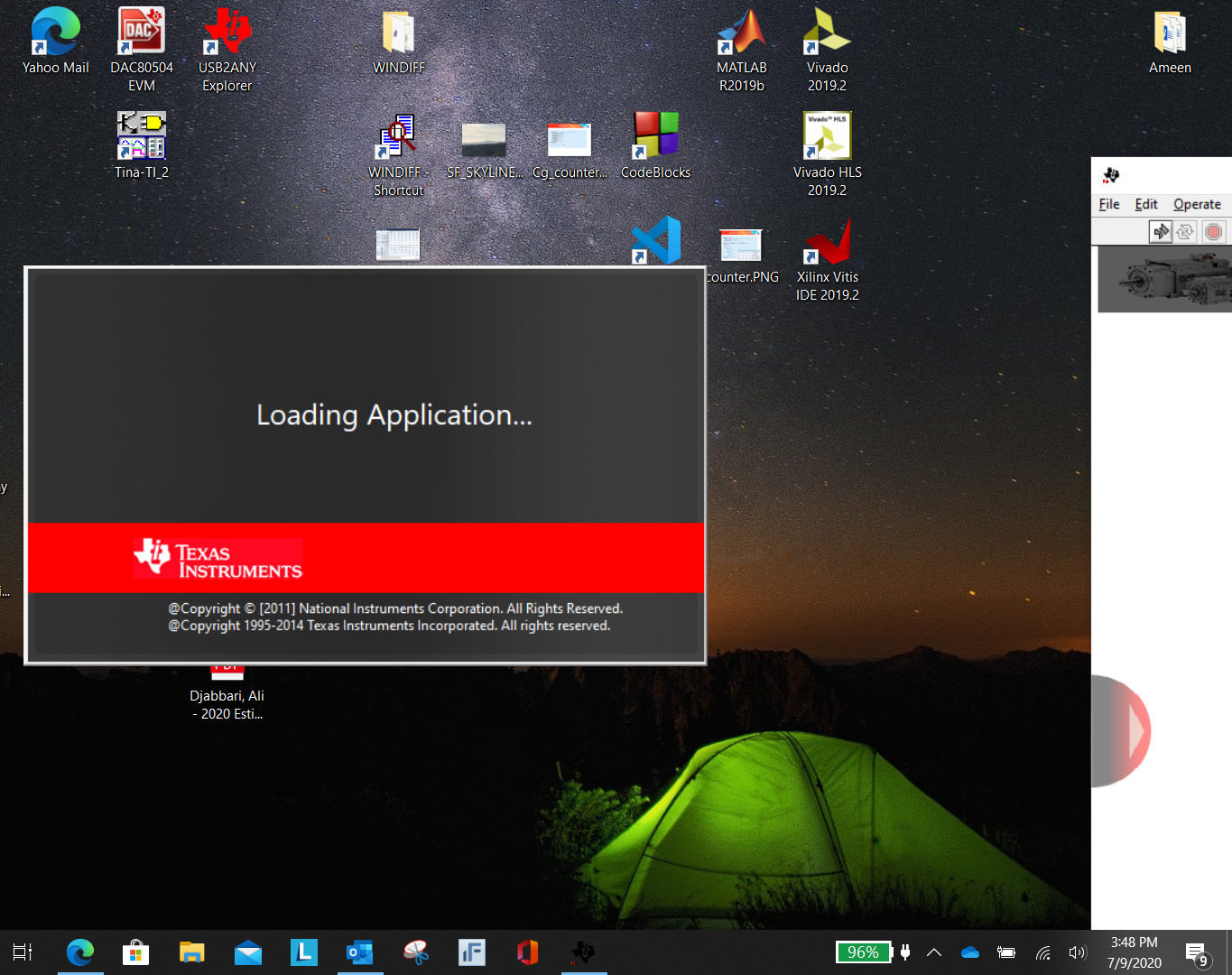Open the notification center with 9 alerts
The image size is (1232, 975).
(1197, 953)
